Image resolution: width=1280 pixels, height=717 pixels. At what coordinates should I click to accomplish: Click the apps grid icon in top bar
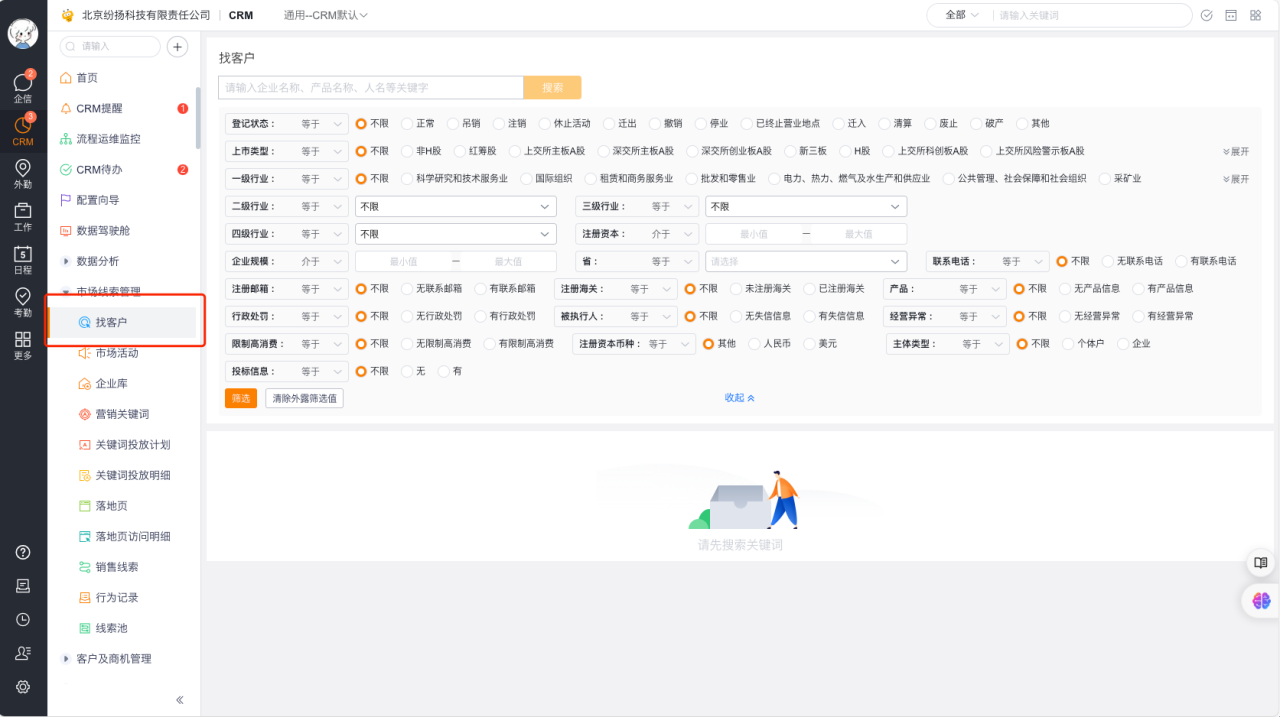coord(1255,15)
